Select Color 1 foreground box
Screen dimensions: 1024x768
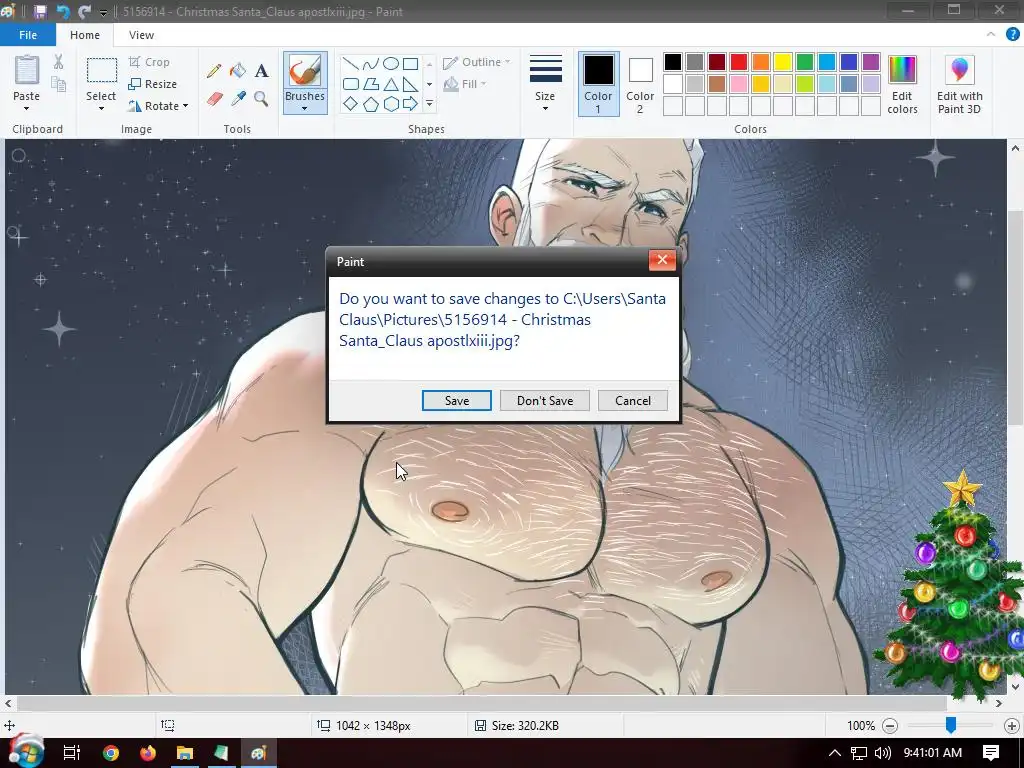599,85
